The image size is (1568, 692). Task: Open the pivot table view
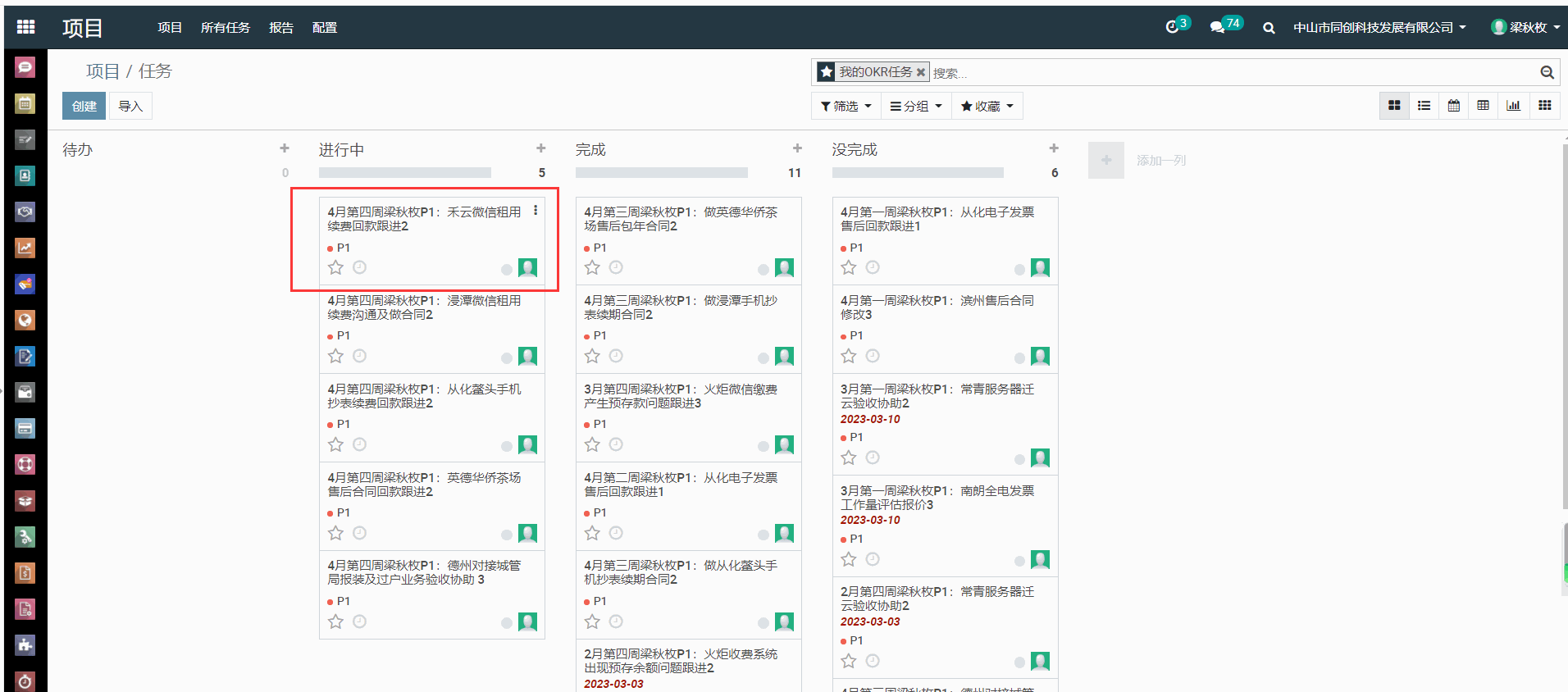click(1483, 106)
